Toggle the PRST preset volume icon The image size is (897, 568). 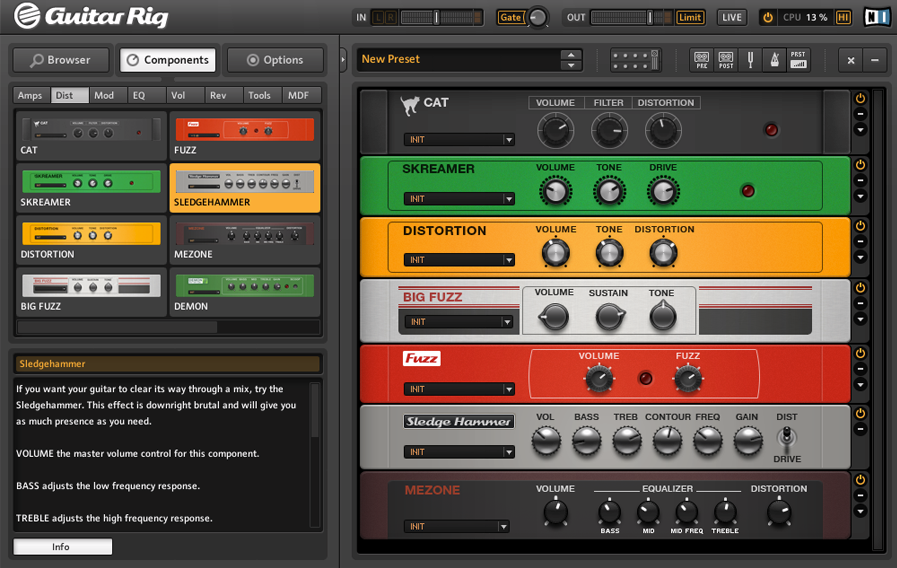798,59
